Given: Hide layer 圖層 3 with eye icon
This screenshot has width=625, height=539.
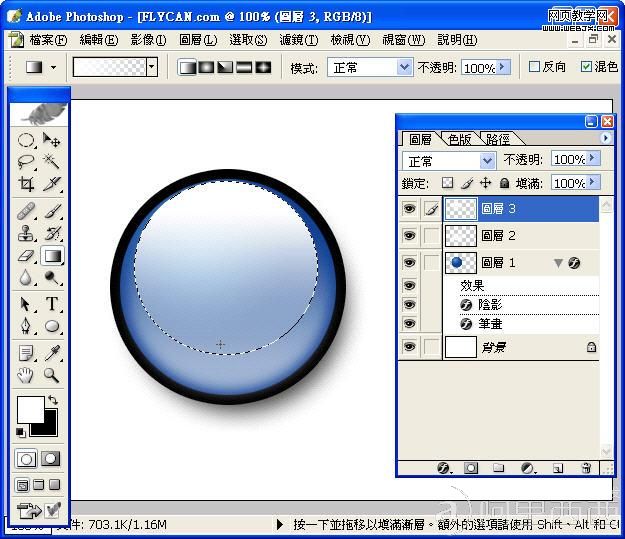Looking at the screenshot, I should point(409,209).
